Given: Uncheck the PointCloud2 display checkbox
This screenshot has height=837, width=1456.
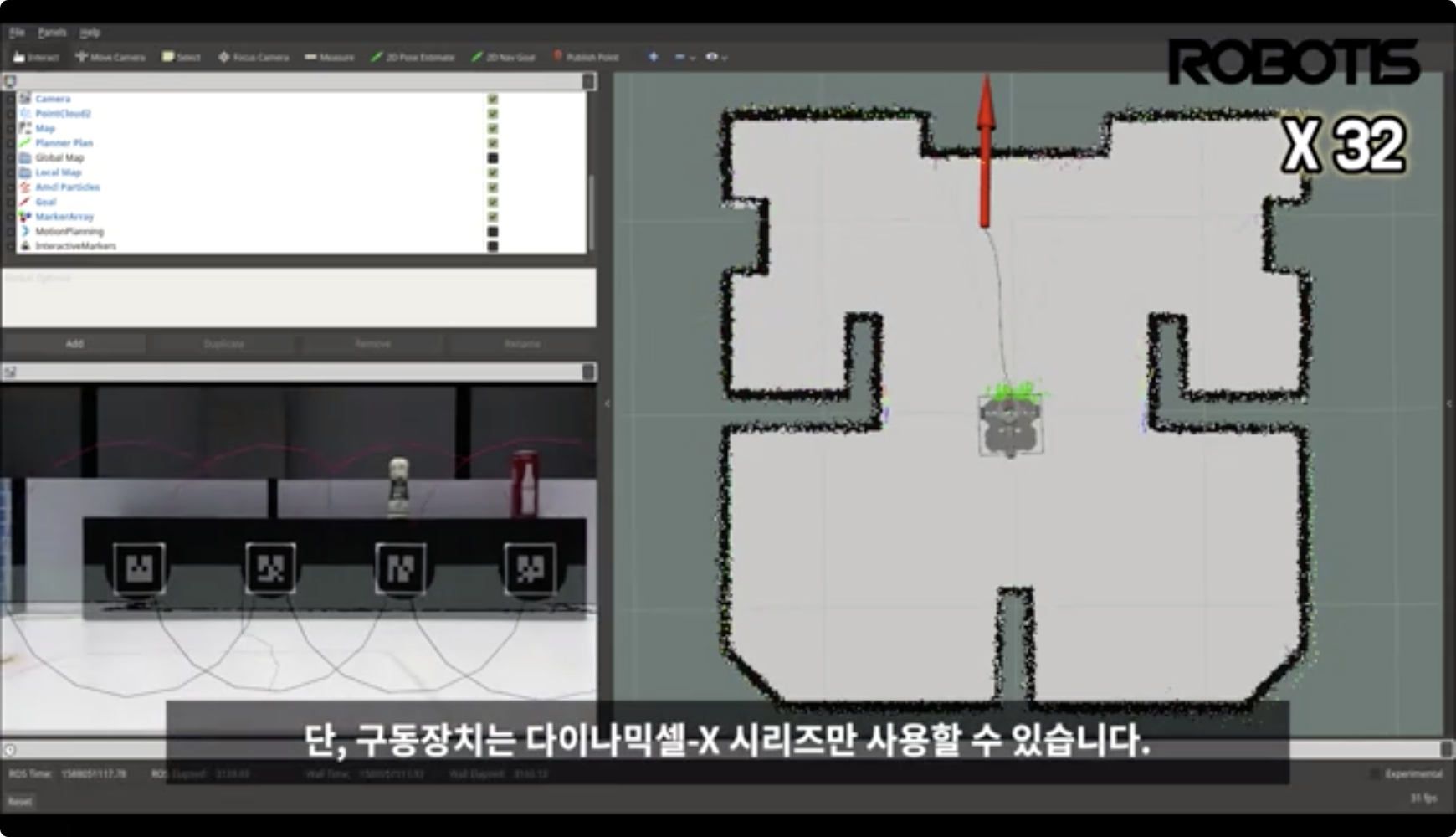Looking at the screenshot, I should point(493,113).
